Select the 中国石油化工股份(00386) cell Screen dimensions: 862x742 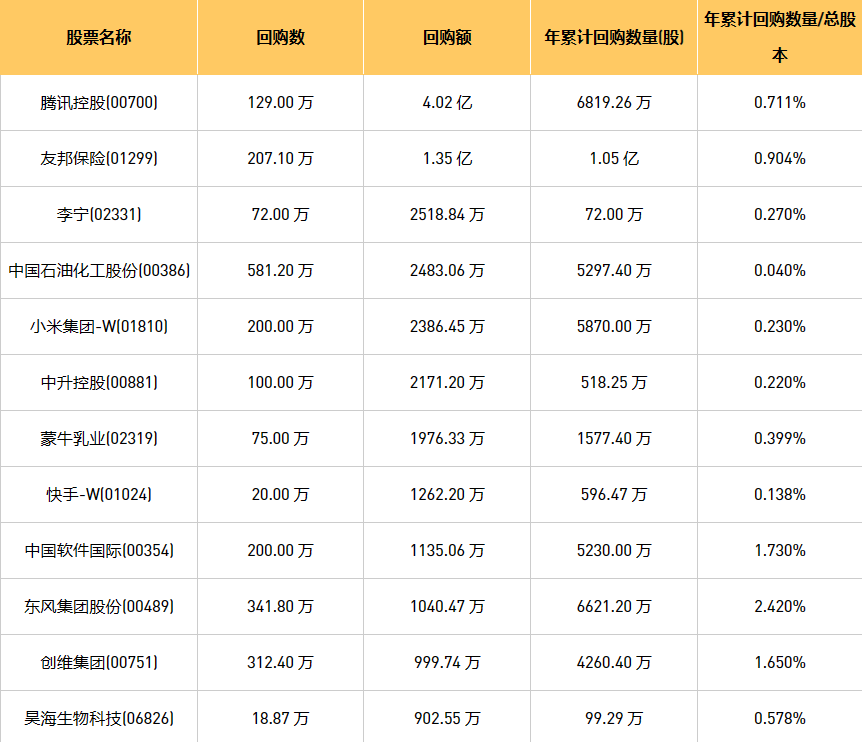(99, 271)
